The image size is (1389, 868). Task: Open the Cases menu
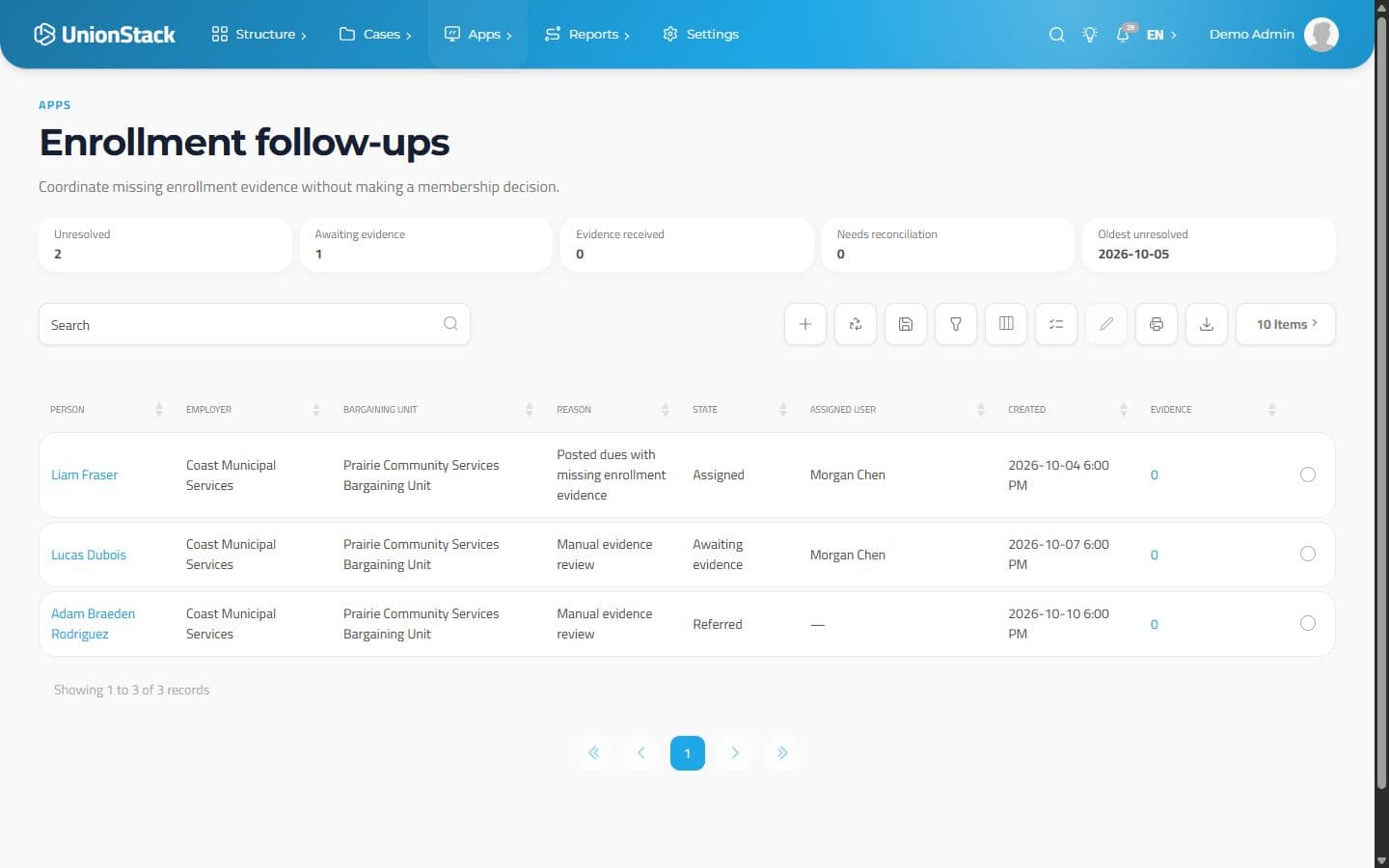[375, 34]
